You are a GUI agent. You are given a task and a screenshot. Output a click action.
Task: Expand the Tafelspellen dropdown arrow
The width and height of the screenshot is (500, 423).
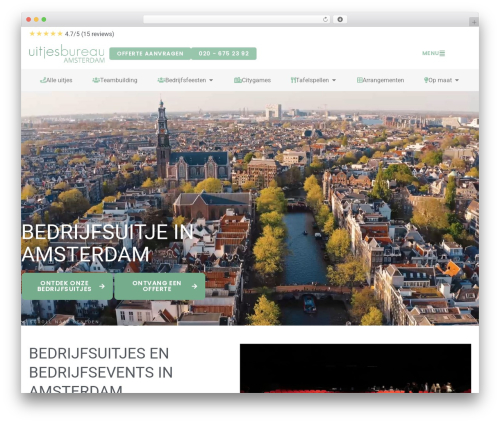click(x=334, y=80)
